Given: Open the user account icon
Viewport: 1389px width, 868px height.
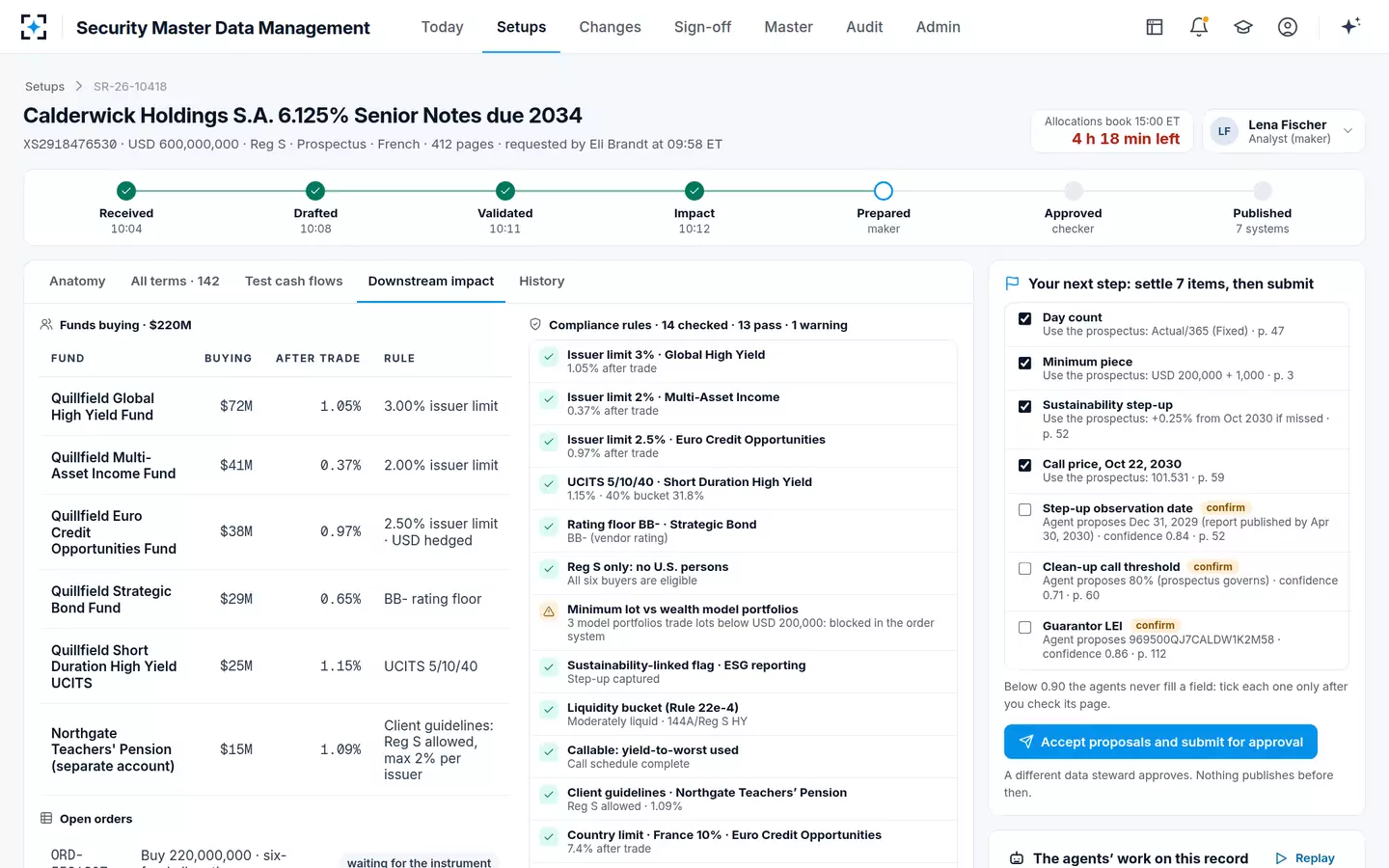Looking at the screenshot, I should click(1288, 27).
